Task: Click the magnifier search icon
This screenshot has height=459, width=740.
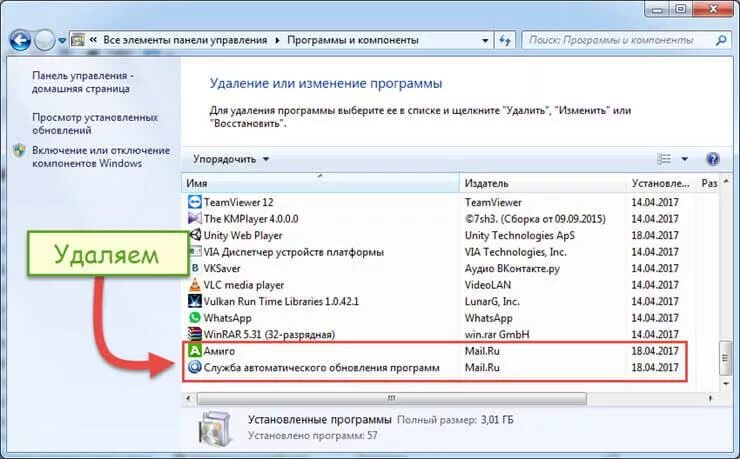Action: coord(721,40)
